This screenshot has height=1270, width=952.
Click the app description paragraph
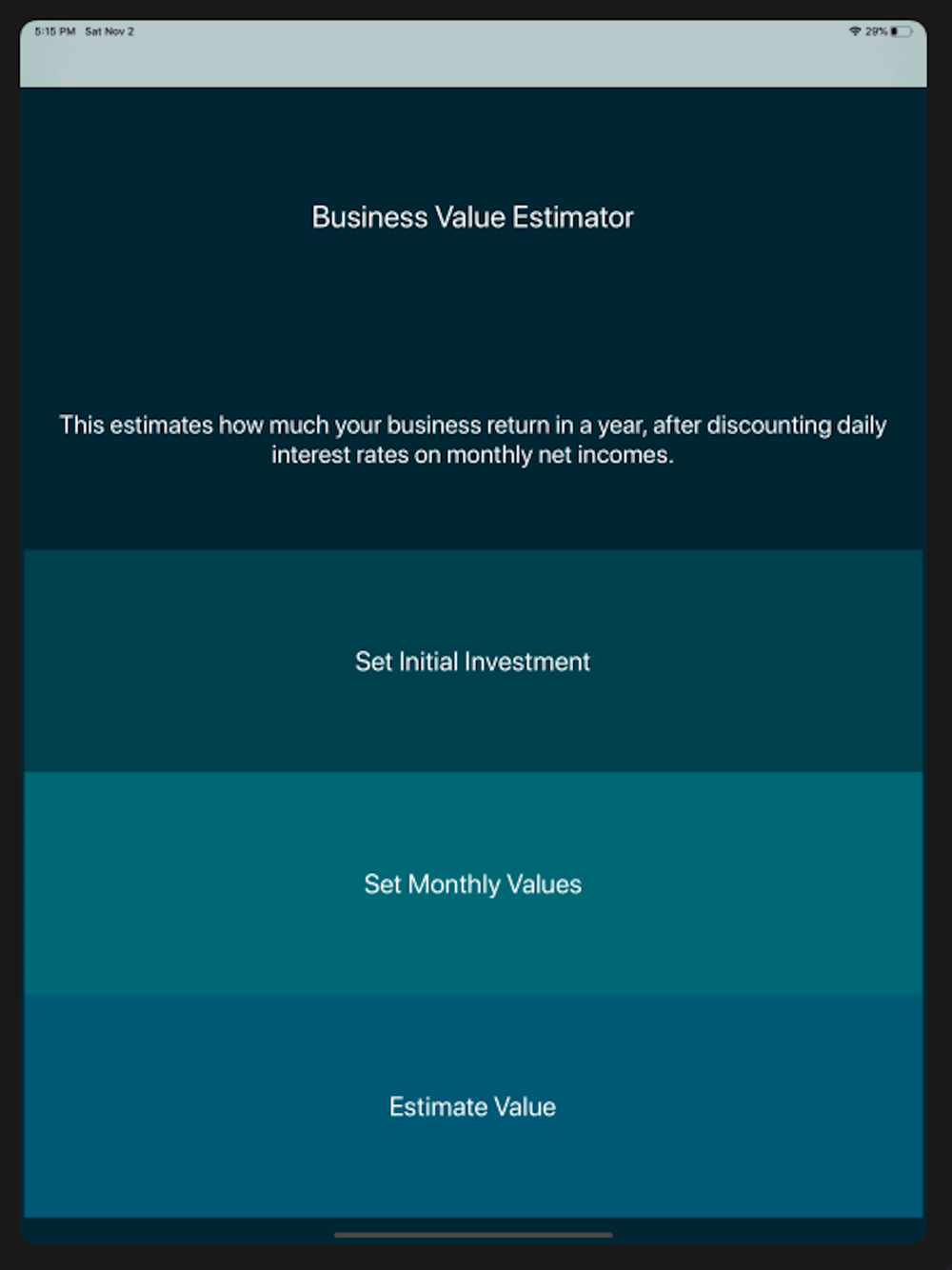(x=473, y=439)
